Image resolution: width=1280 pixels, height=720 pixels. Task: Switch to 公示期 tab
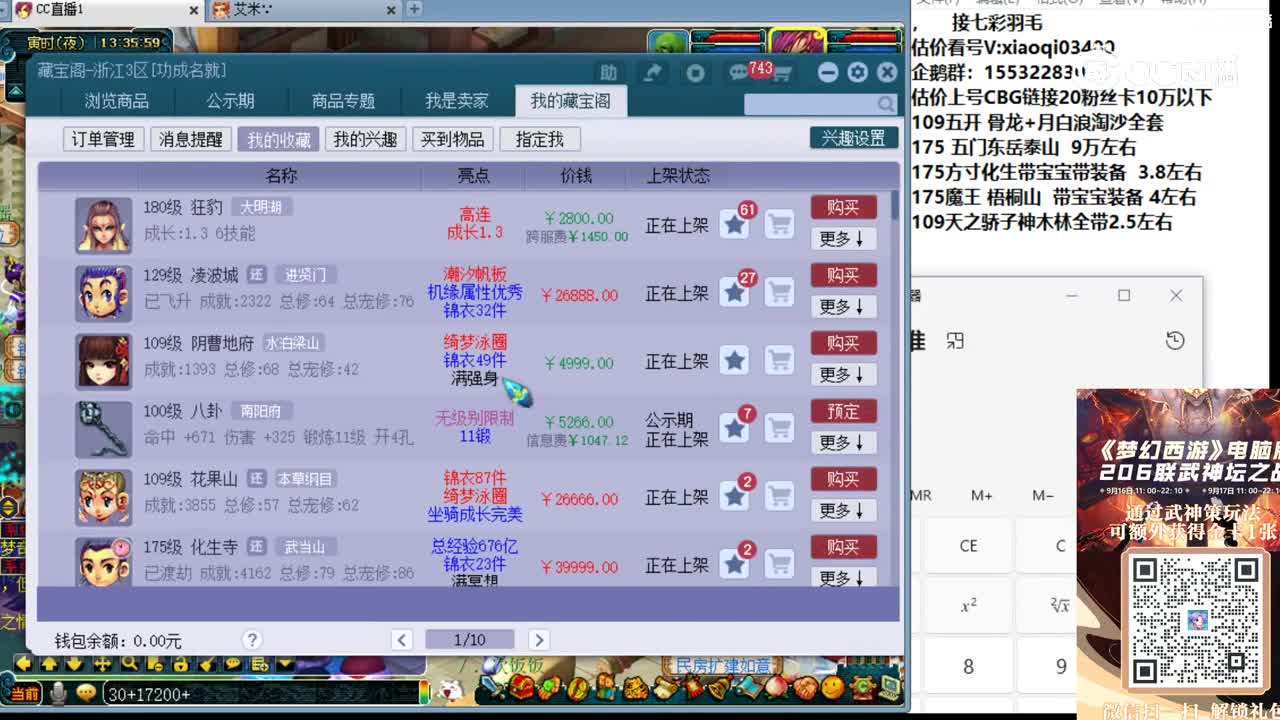point(231,101)
